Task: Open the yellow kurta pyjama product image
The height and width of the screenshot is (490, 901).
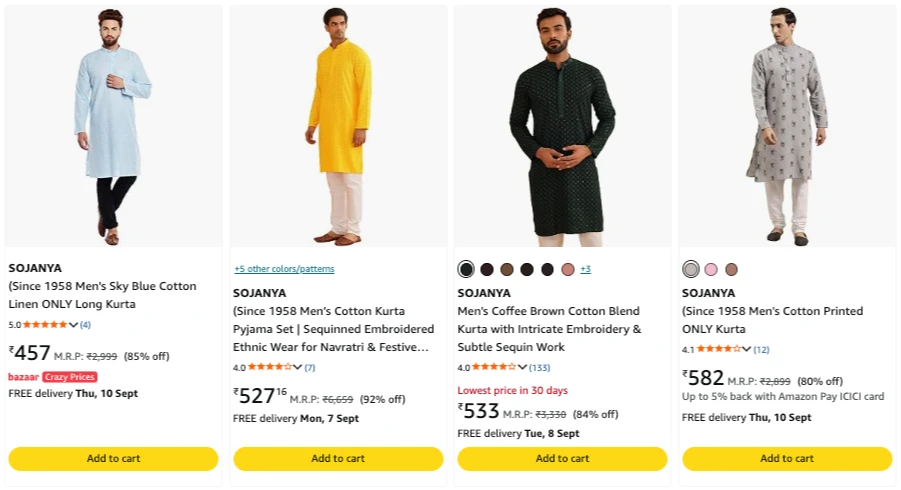Action: click(x=338, y=126)
